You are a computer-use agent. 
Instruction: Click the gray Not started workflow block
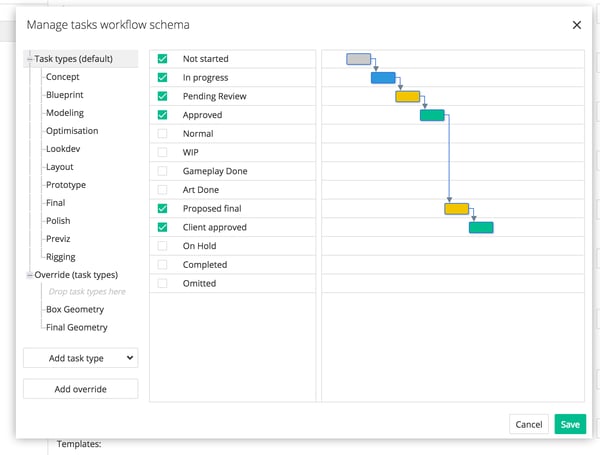tap(358, 59)
